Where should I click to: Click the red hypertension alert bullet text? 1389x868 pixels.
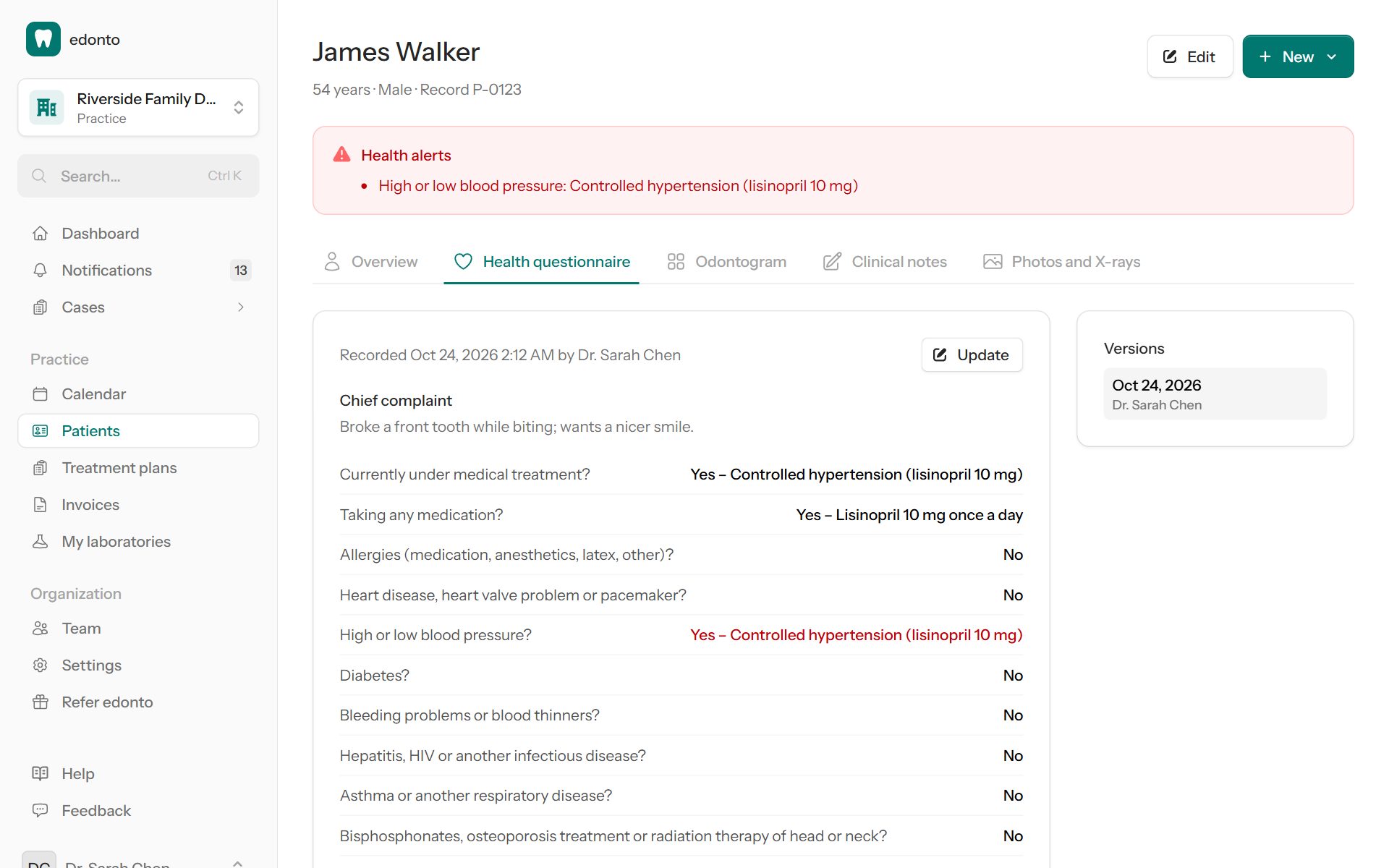[618, 186]
